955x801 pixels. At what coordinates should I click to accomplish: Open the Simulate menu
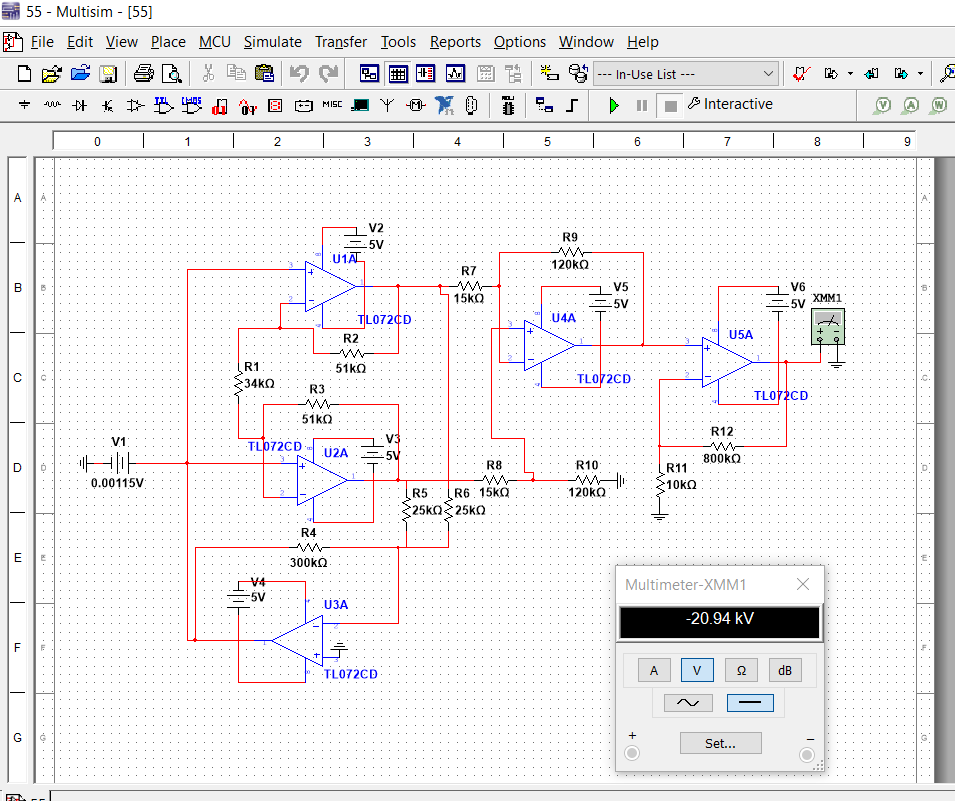pyautogui.click(x=272, y=42)
